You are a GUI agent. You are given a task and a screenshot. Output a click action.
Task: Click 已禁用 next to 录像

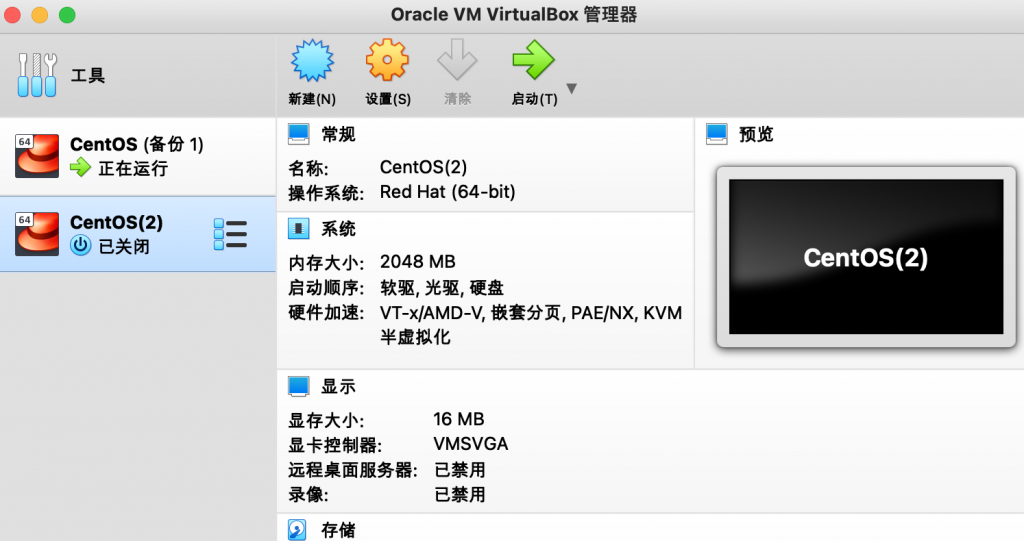tap(460, 495)
